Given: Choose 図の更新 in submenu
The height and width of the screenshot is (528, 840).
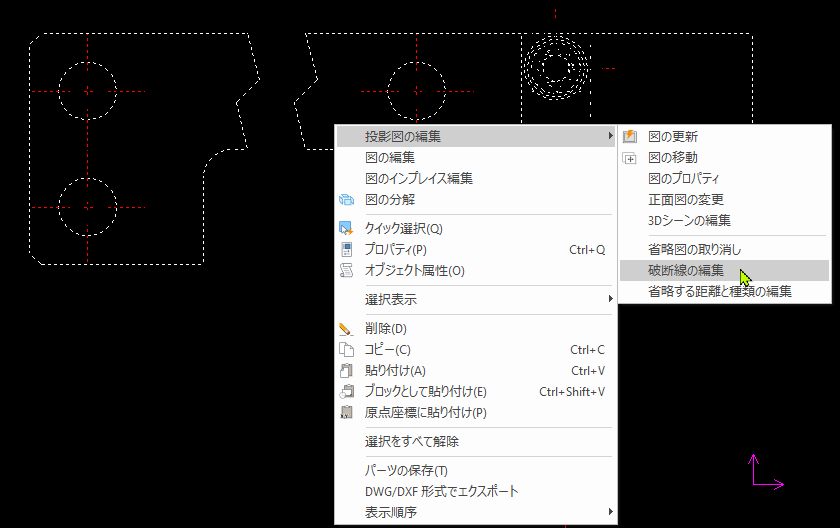Looking at the screenshot, I should click(724, 137).
